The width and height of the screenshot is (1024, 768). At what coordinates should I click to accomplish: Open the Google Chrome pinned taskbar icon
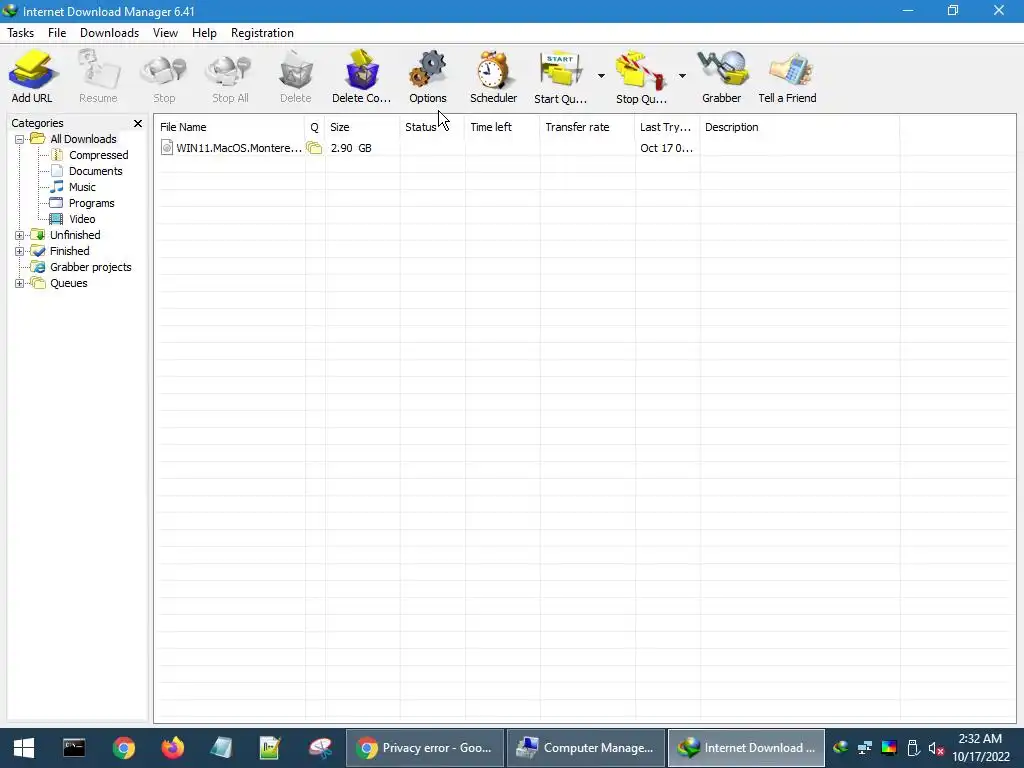[x=123, y=748]
